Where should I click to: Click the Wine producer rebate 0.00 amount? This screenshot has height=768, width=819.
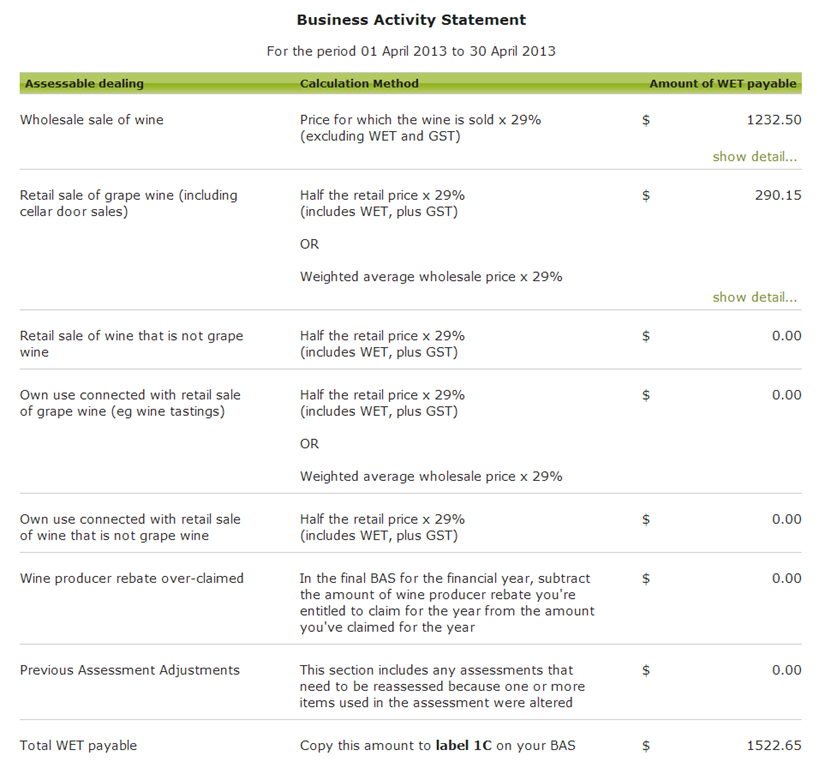pyautogui.click(x=786, y=578)
